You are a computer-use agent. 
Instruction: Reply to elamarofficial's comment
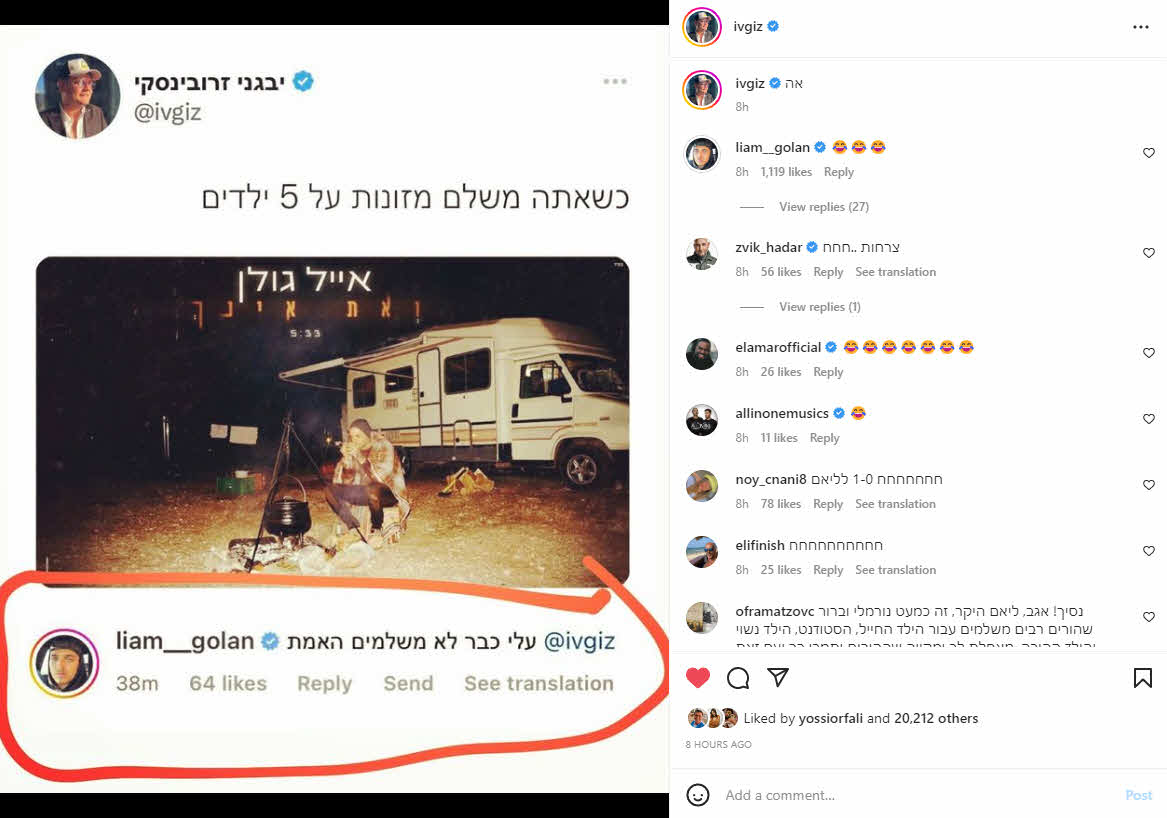(828, 371)
